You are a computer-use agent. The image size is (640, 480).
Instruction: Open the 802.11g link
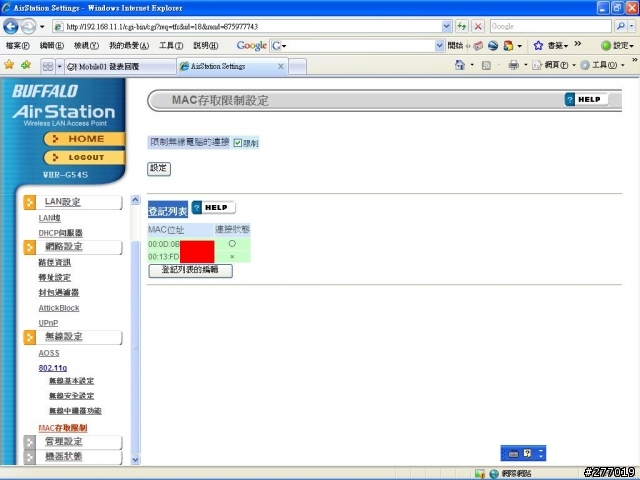click(53, 368)
